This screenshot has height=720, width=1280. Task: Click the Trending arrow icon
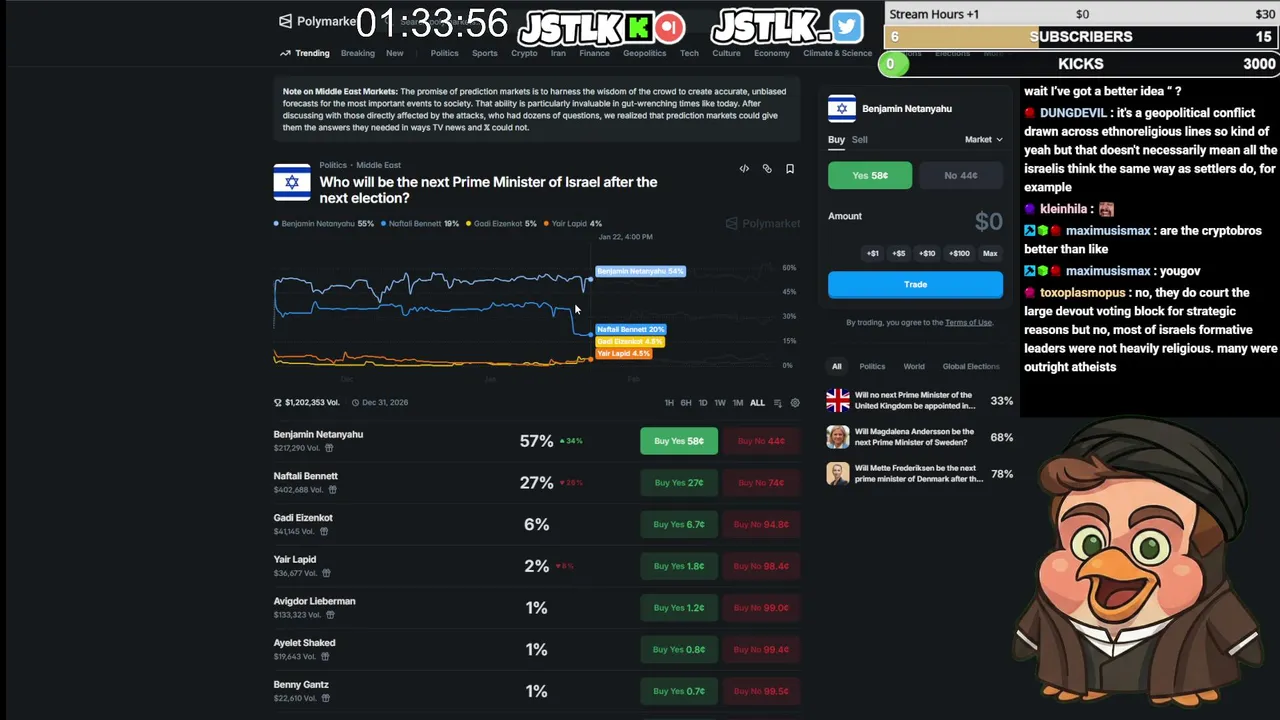[285, 53]
